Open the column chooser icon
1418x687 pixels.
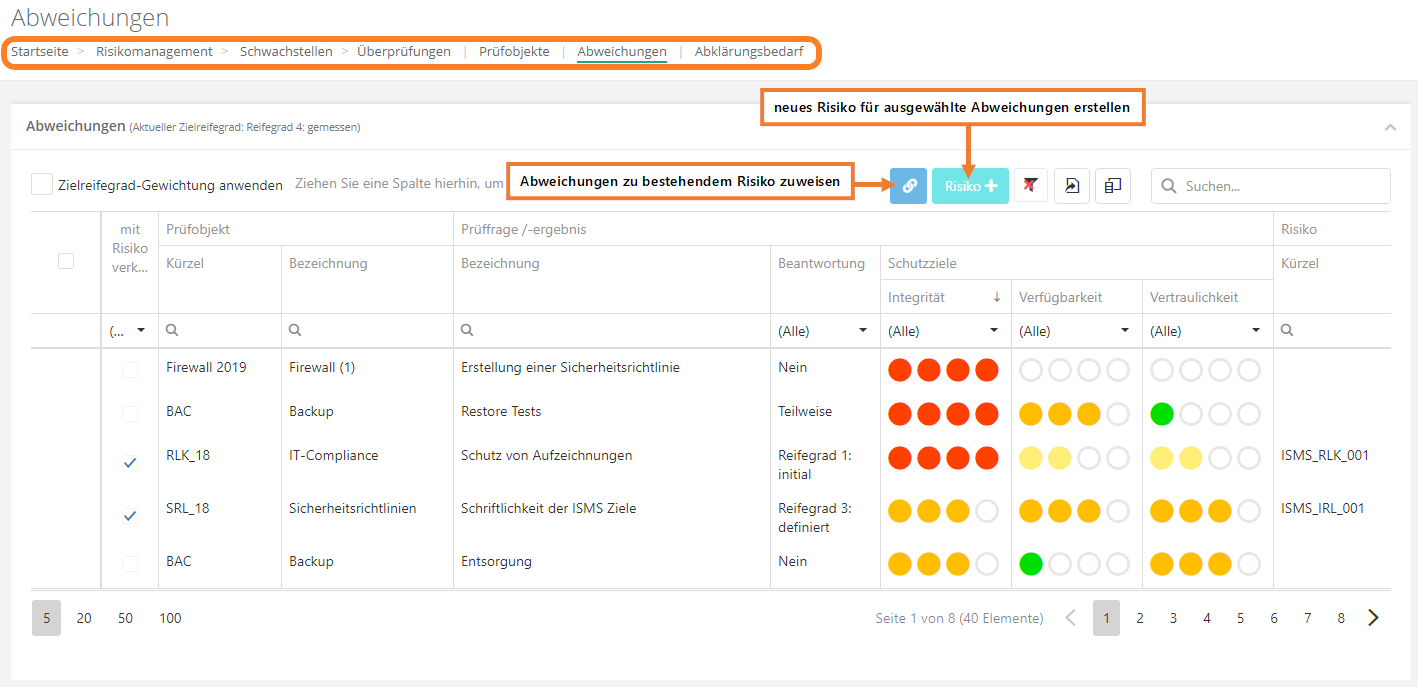[1113, 186]
